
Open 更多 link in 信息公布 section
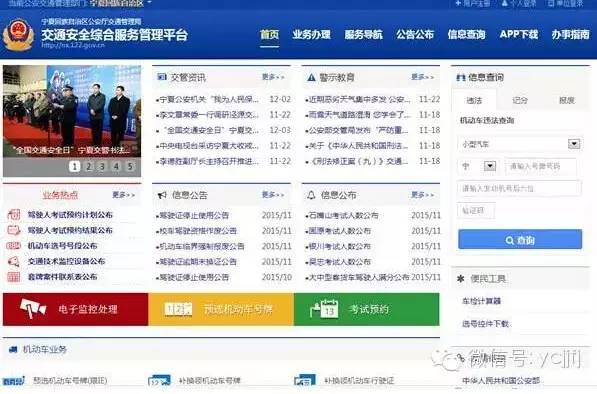point(423,195)
